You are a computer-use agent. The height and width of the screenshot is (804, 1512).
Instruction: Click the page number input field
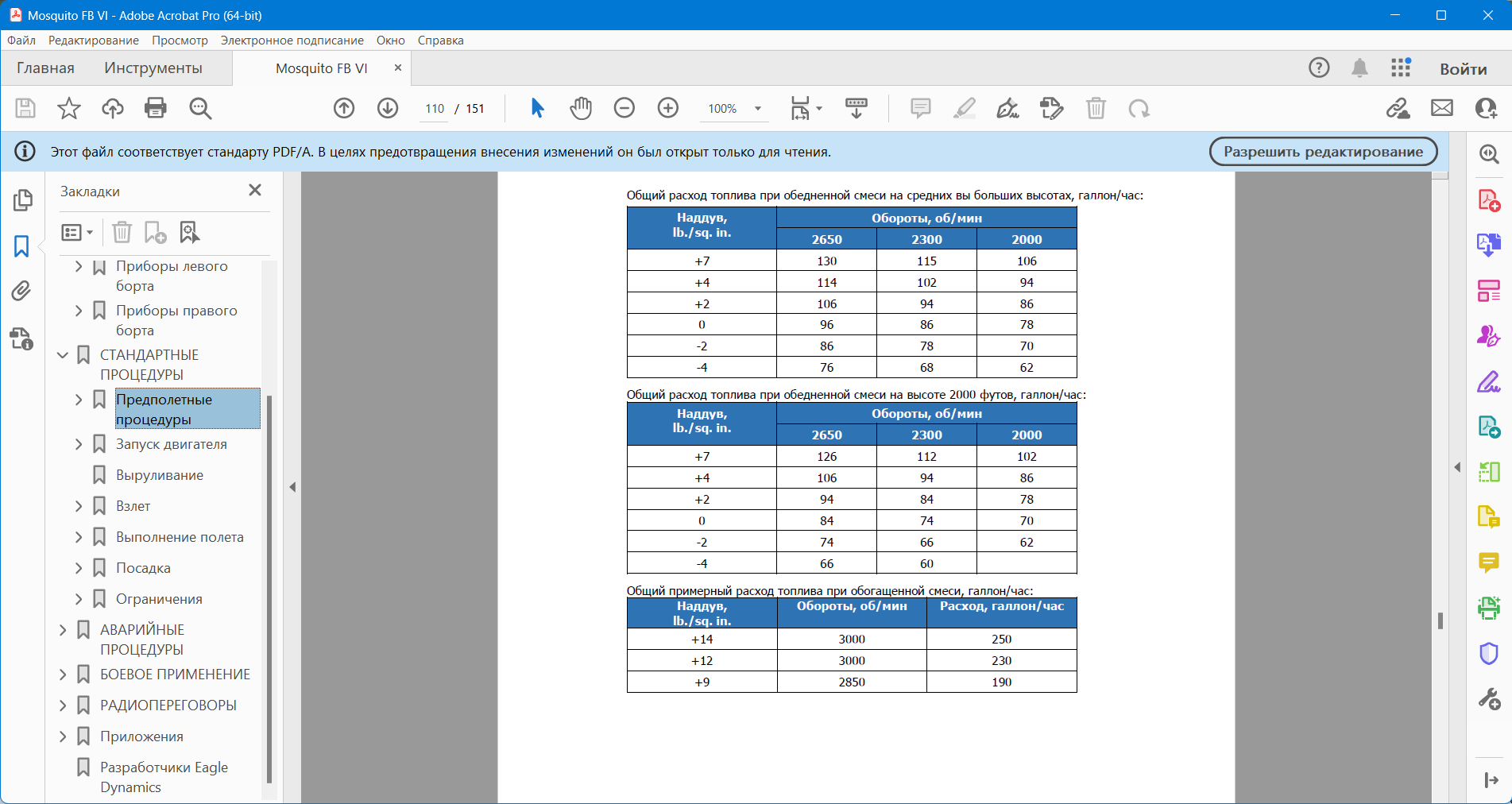(435, 109)
